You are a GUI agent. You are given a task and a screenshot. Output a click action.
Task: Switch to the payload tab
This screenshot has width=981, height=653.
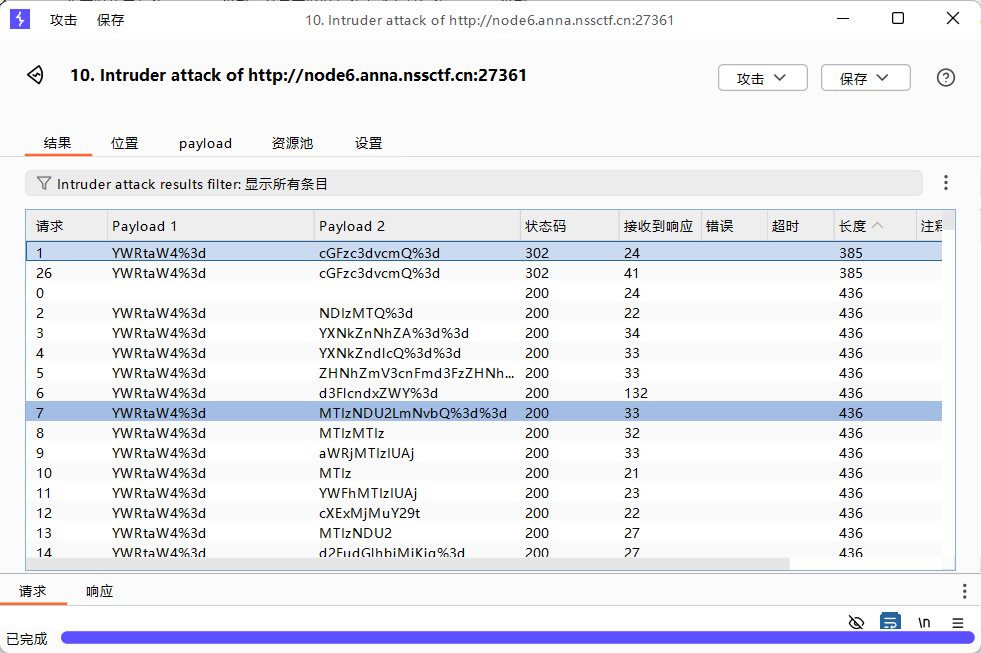pos(205,143)
